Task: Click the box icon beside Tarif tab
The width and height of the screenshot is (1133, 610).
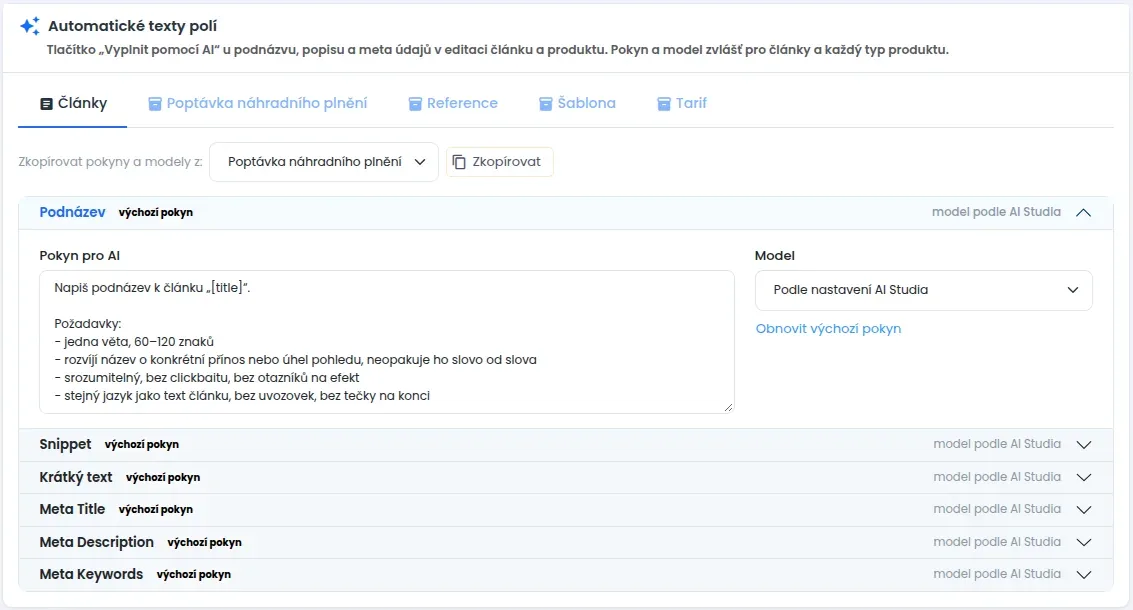Action: [663, 104]
